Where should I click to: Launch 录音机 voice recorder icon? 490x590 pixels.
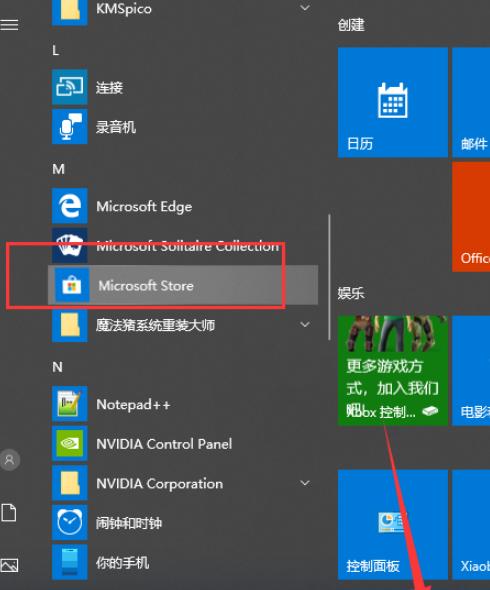70,126
